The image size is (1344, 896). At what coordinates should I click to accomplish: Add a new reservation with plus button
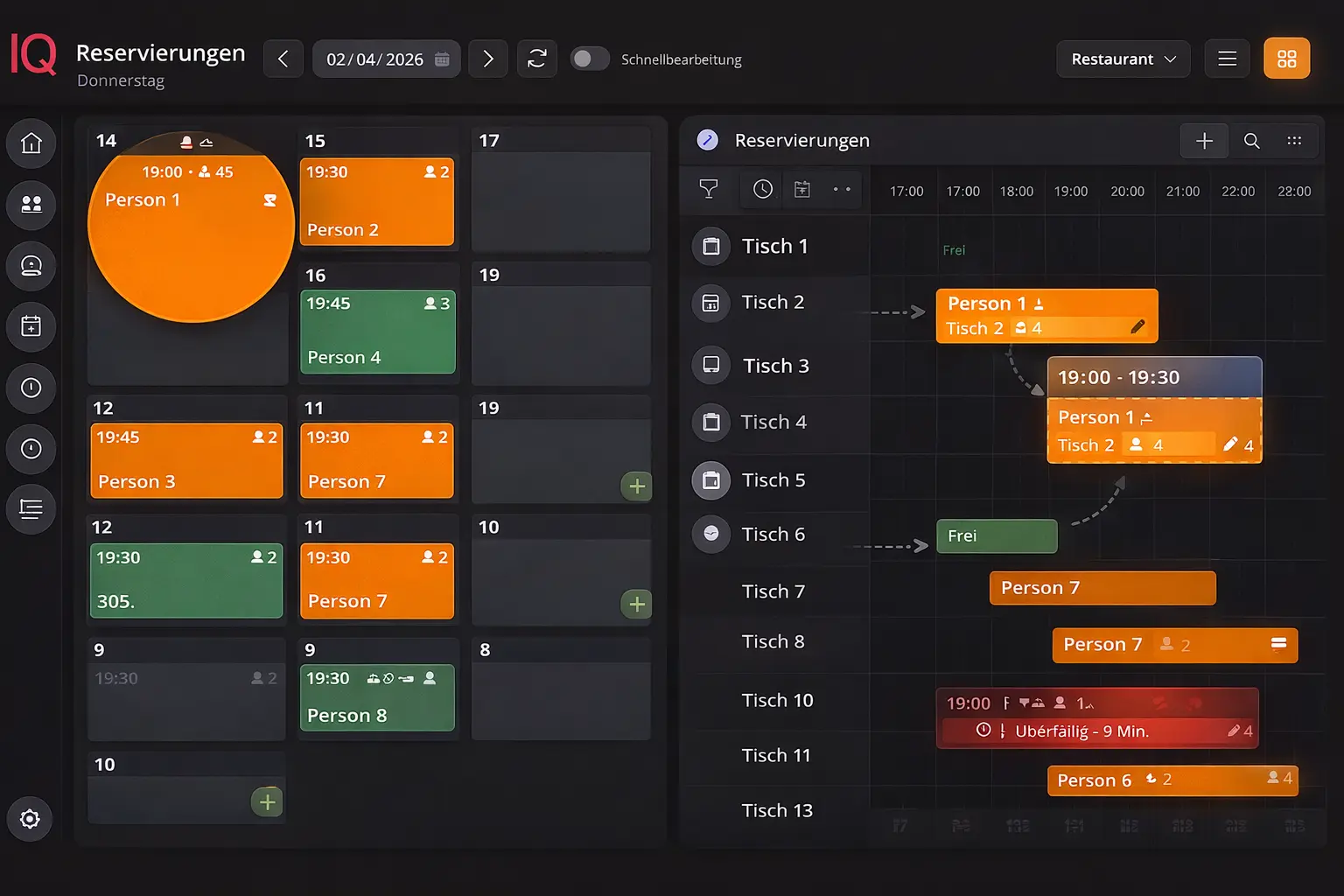tap(1204, 141)
